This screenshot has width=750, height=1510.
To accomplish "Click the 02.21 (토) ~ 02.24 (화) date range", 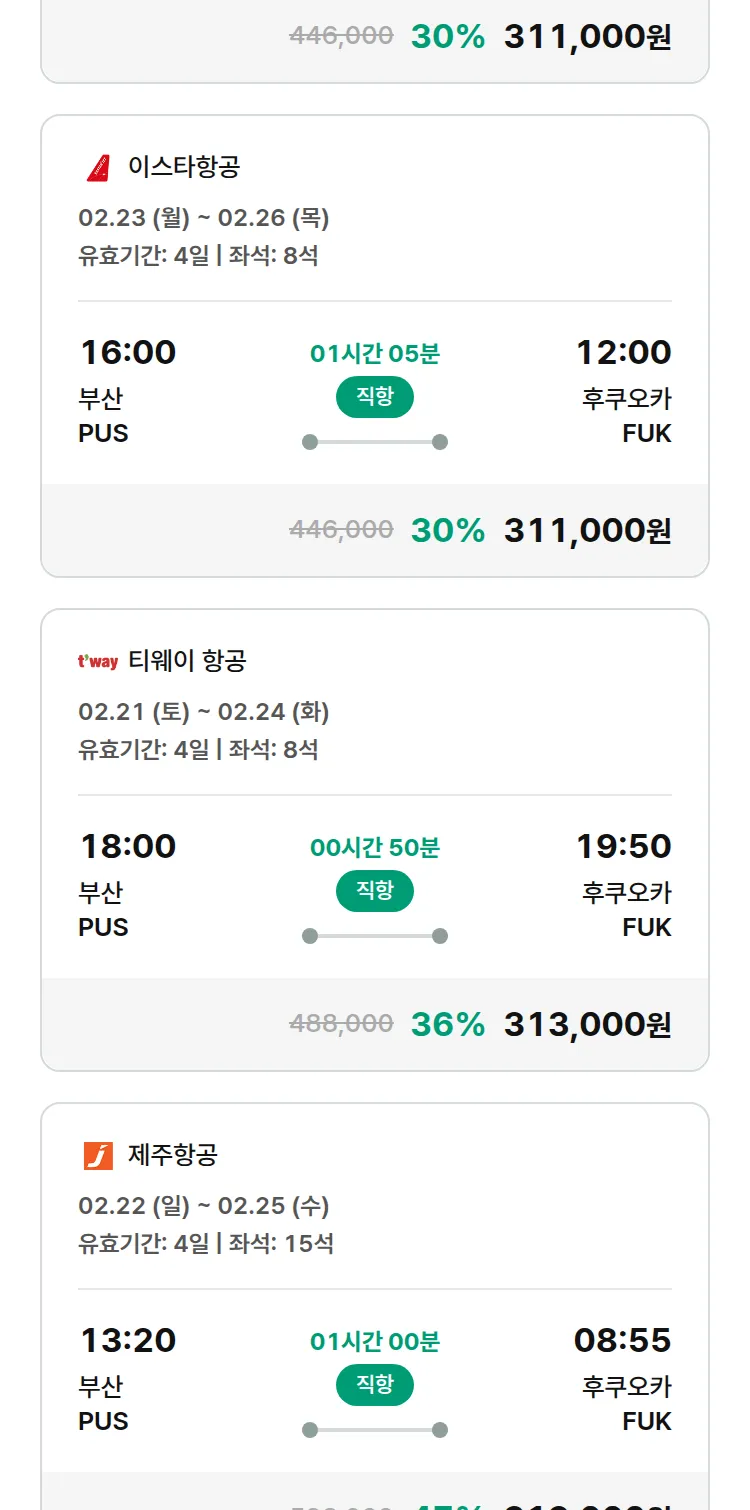I will (204, 712).
